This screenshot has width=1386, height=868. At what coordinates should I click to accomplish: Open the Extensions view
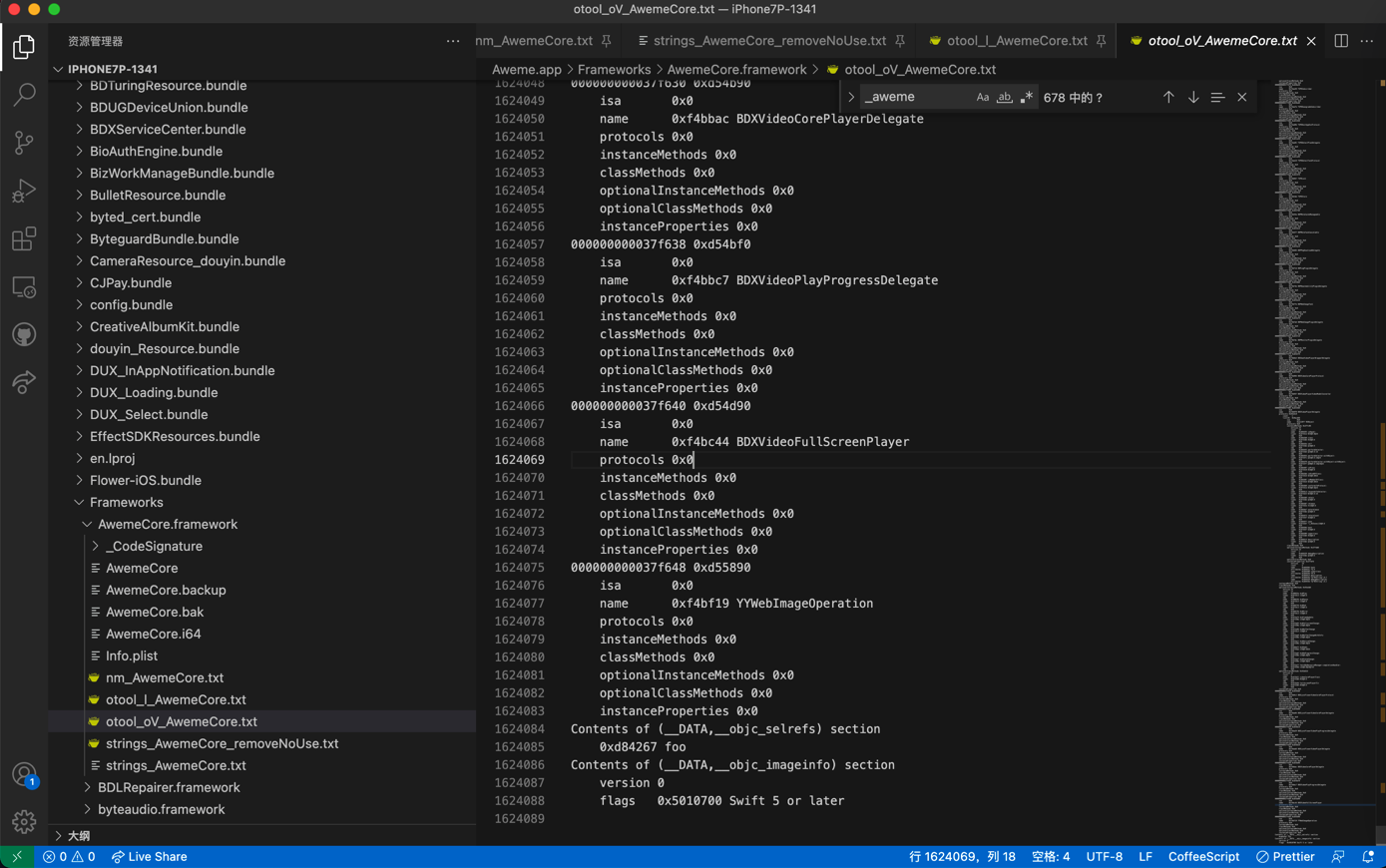pos(24,238)
